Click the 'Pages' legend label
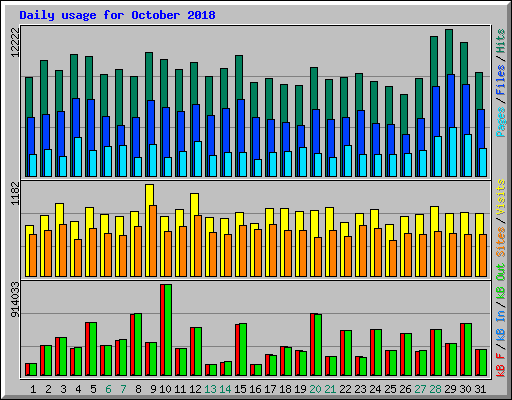 tap(501, 122)
